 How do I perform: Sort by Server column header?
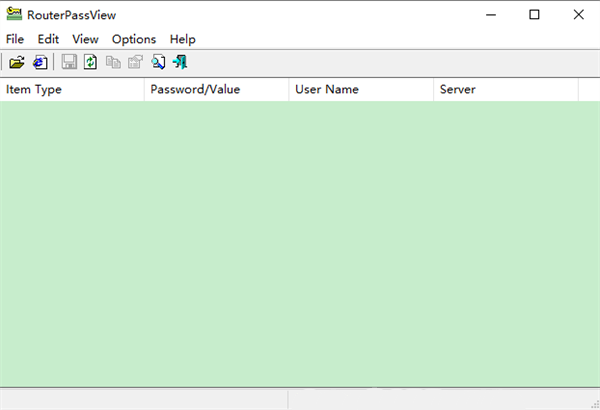(x=506, y=90)
